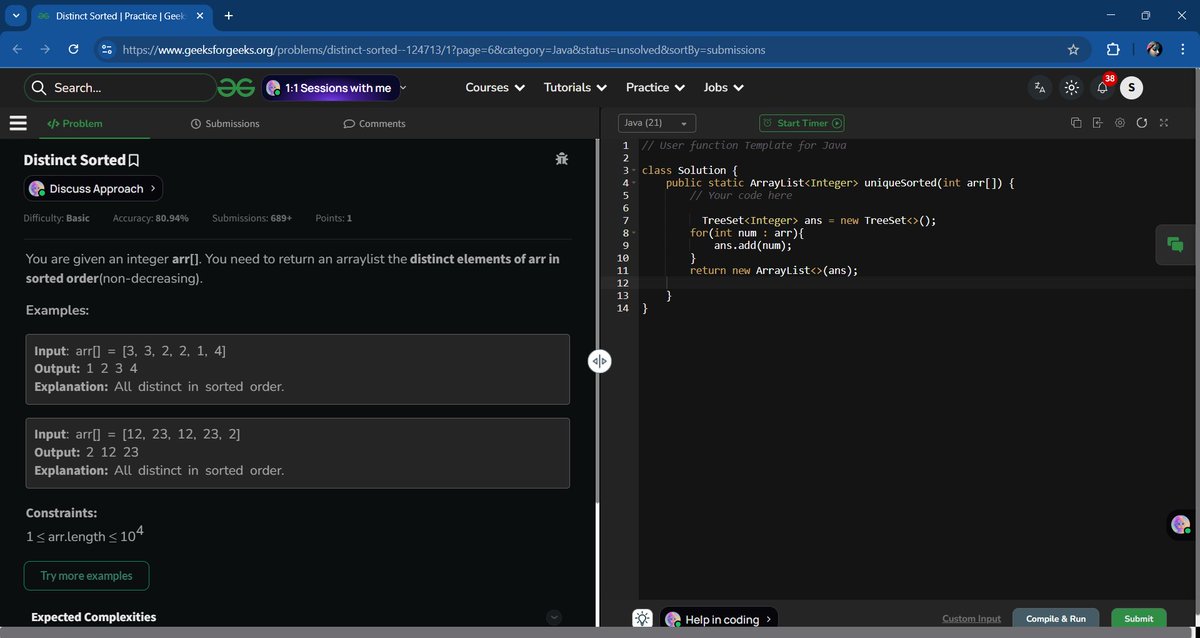Open the browser extensions puzzle icon

pyautogui.click(x=1113, y=49)
